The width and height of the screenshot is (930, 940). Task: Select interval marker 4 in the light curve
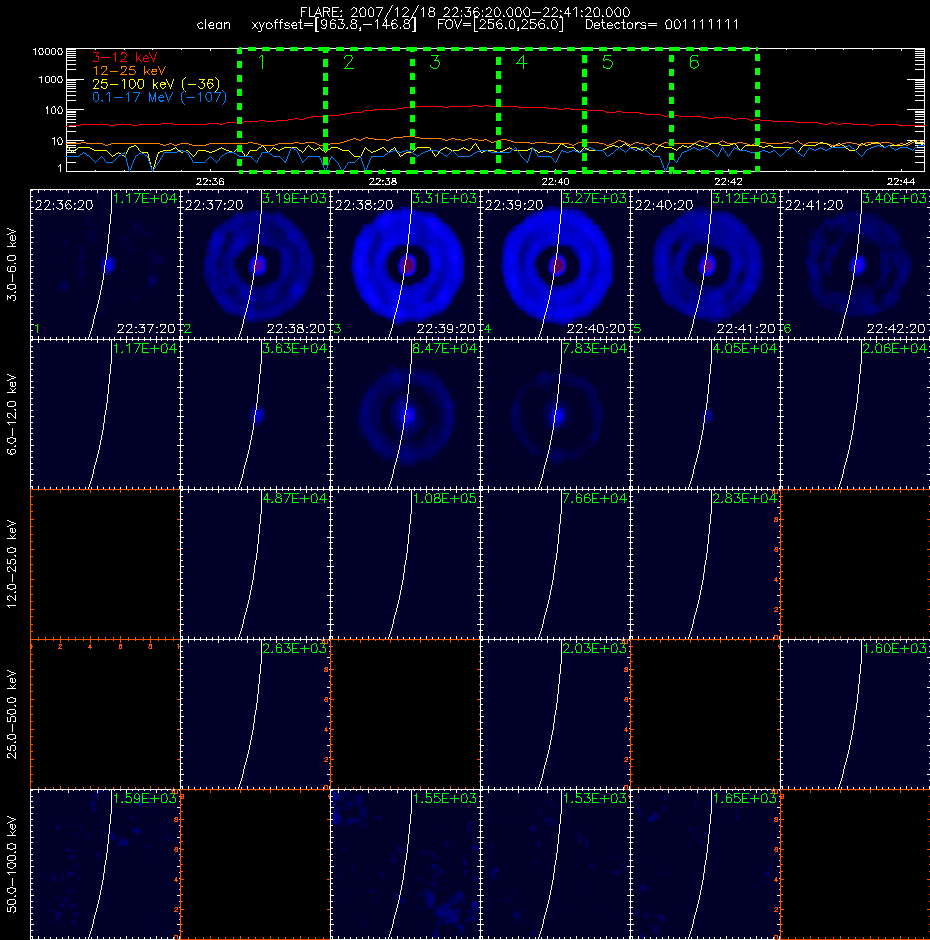[x=521, y=62]
